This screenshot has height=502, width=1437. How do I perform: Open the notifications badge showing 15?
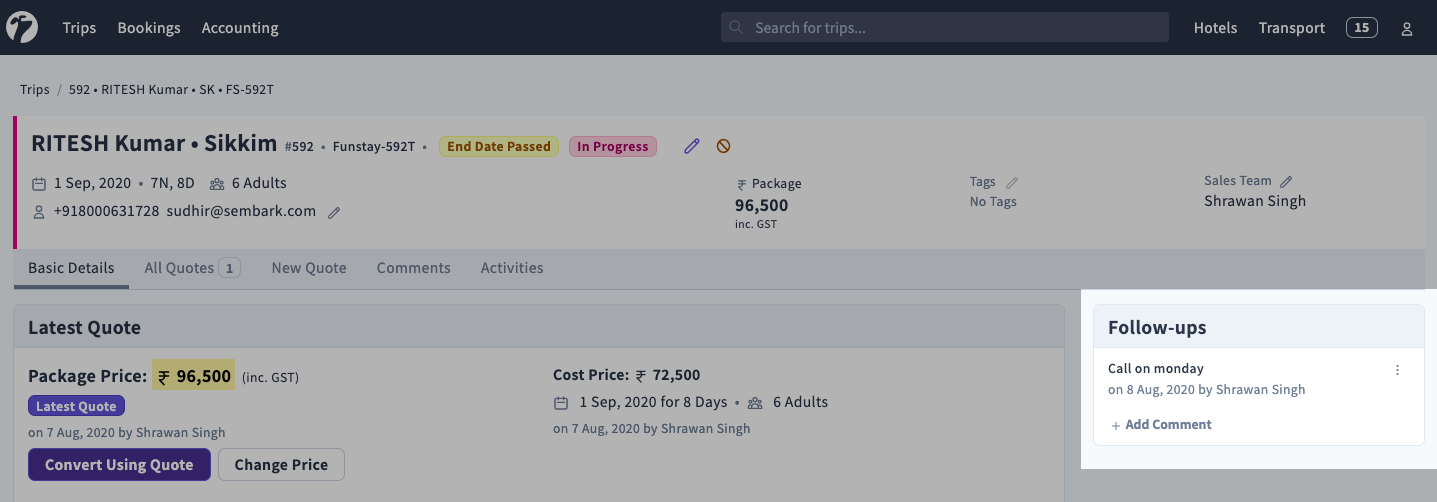click(1361, 28)
